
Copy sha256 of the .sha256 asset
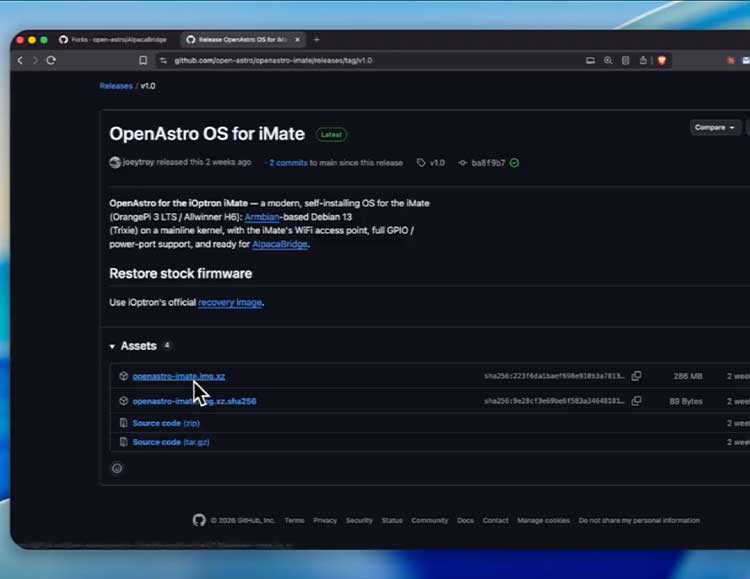click(x=636, y=401)
